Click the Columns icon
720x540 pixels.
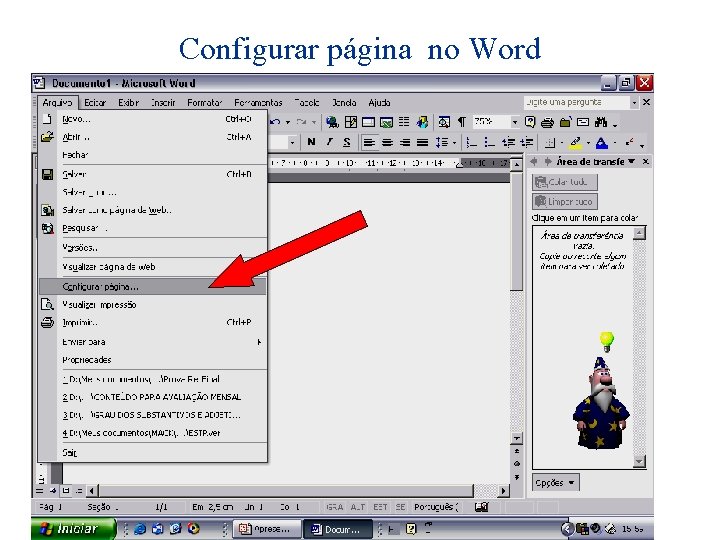point(404,122)
